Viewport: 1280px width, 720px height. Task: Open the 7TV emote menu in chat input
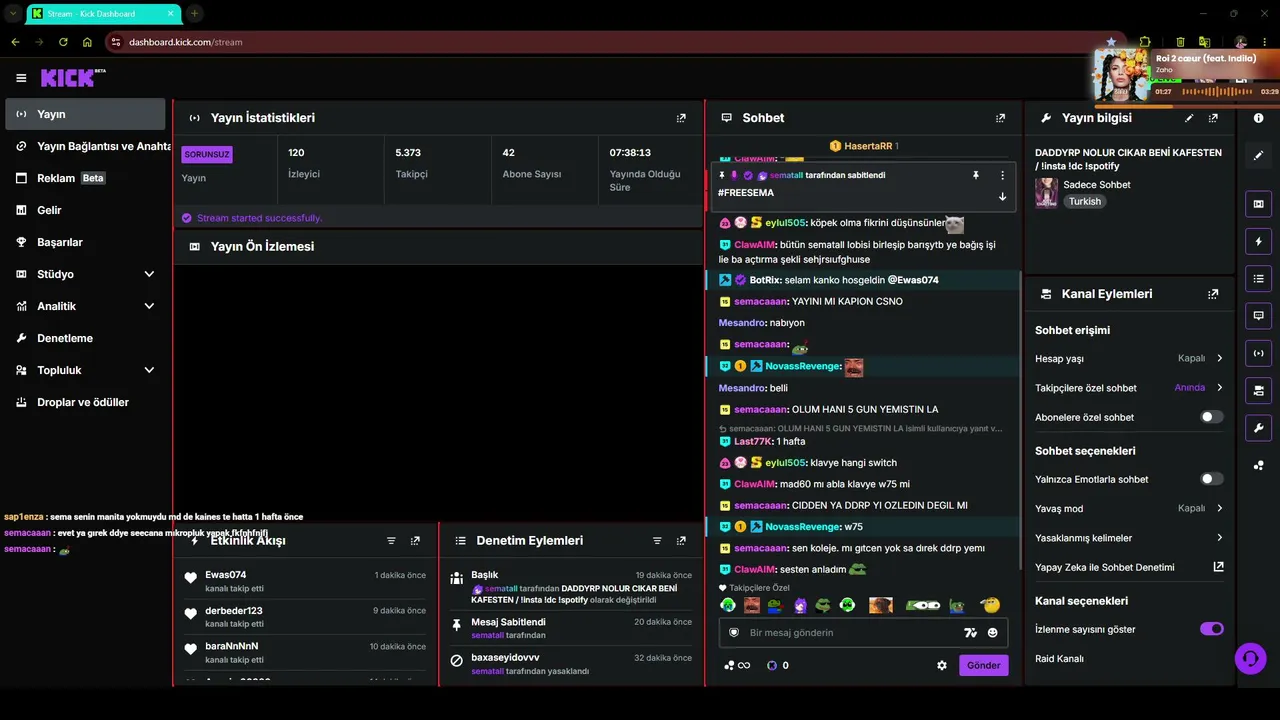tap(969, 633)
